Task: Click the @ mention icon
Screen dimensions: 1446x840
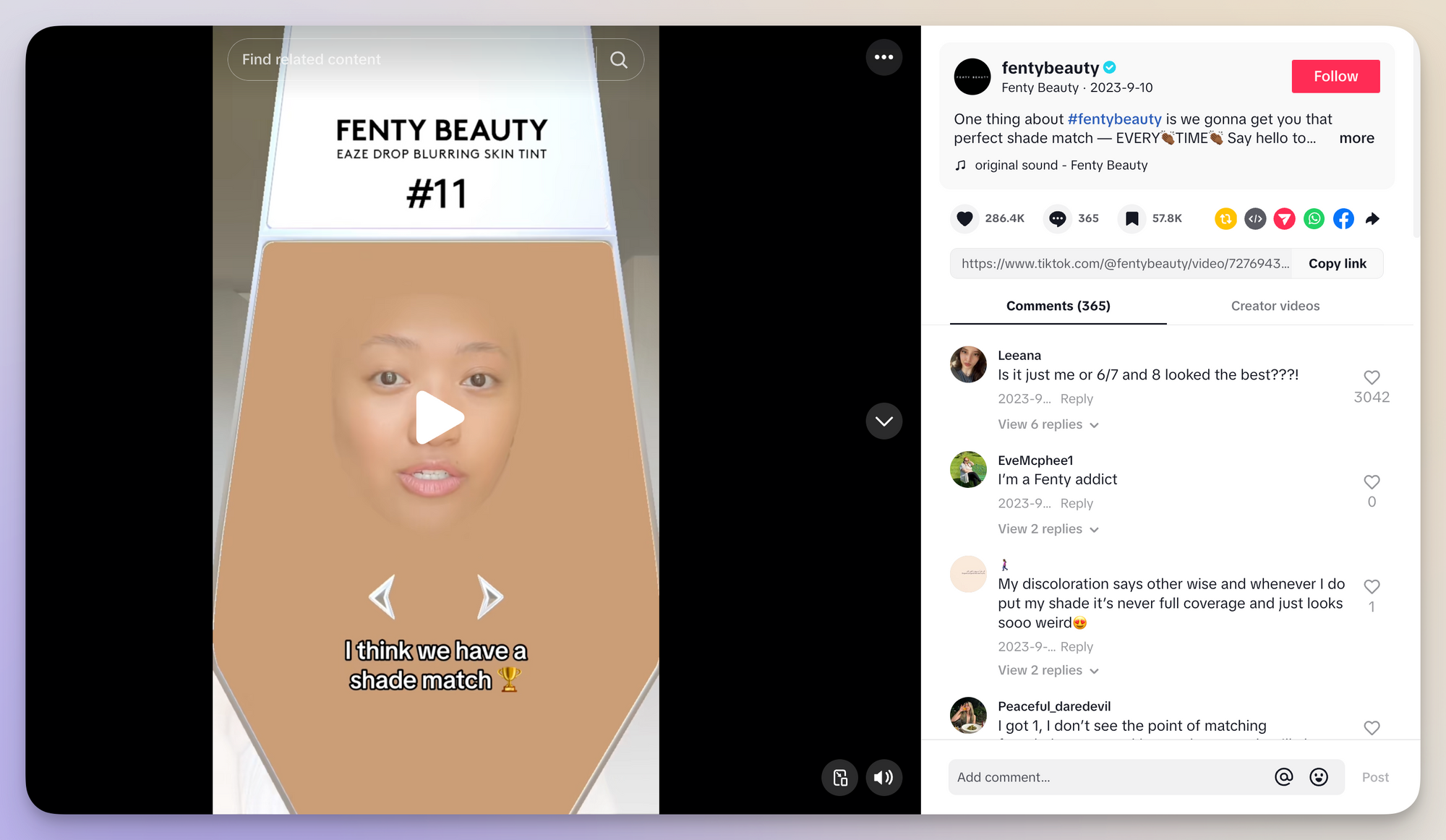Action: click(1283, 777)
